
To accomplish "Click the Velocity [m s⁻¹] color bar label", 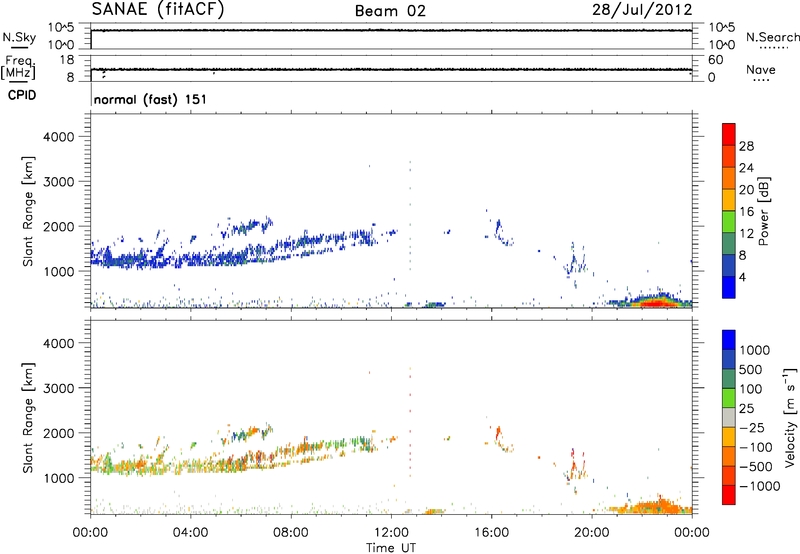I will [x=790, y=417].
